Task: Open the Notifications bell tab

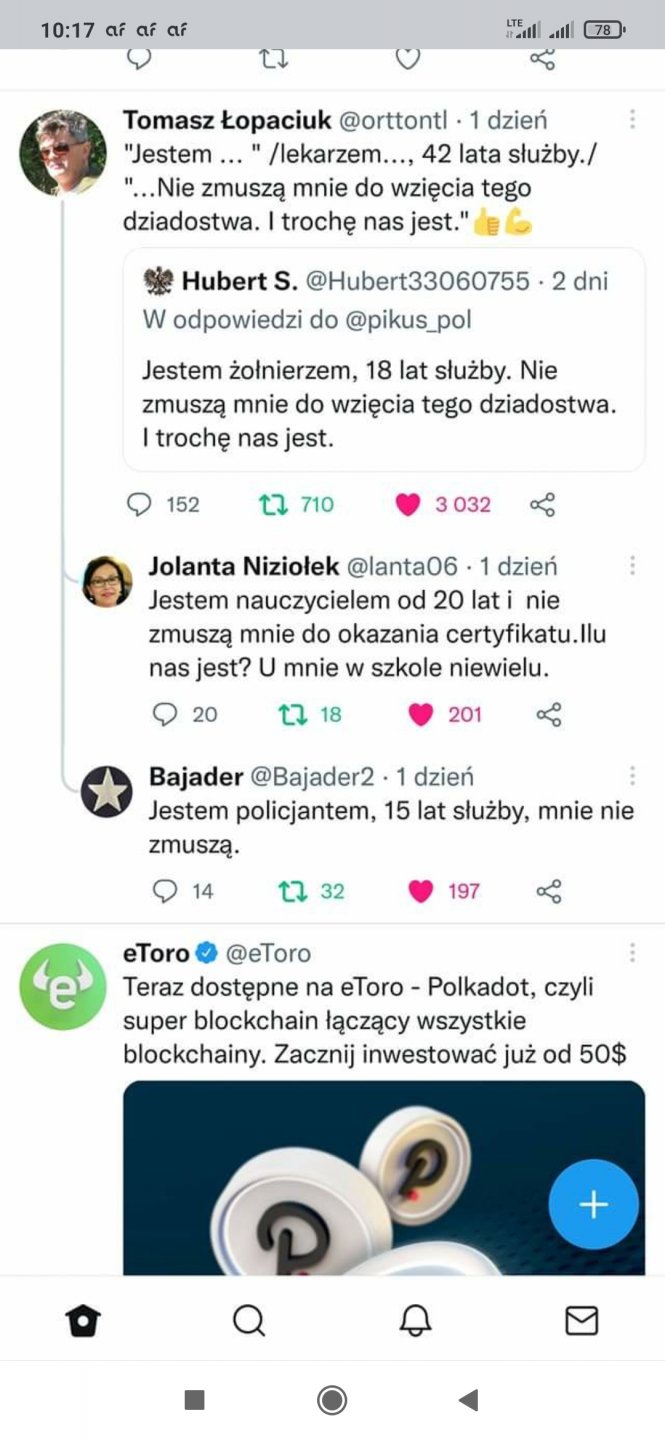Action: pyautogui.click(x=415, y=1321)
